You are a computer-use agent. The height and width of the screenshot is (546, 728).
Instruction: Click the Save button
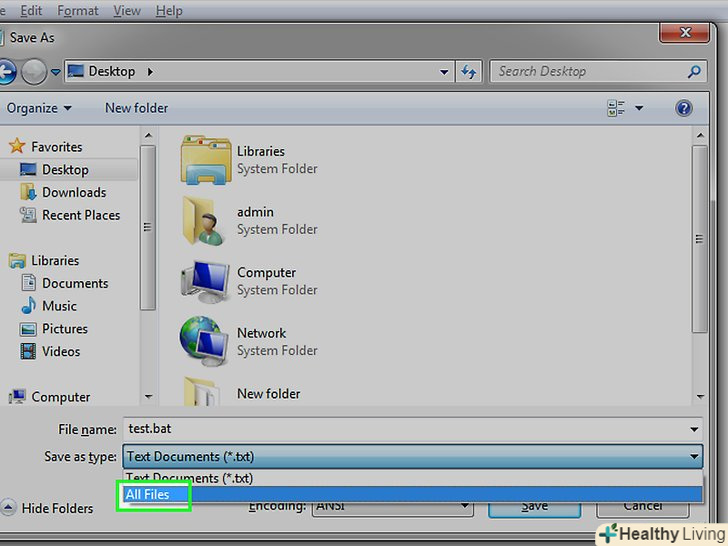coord(534,507)
